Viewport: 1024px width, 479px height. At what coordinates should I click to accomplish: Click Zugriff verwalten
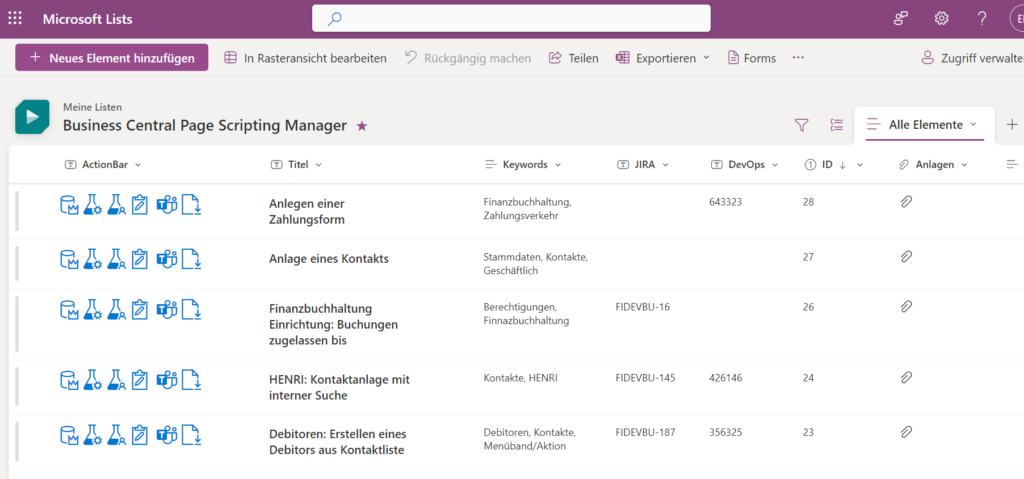[x=972, y=58]
